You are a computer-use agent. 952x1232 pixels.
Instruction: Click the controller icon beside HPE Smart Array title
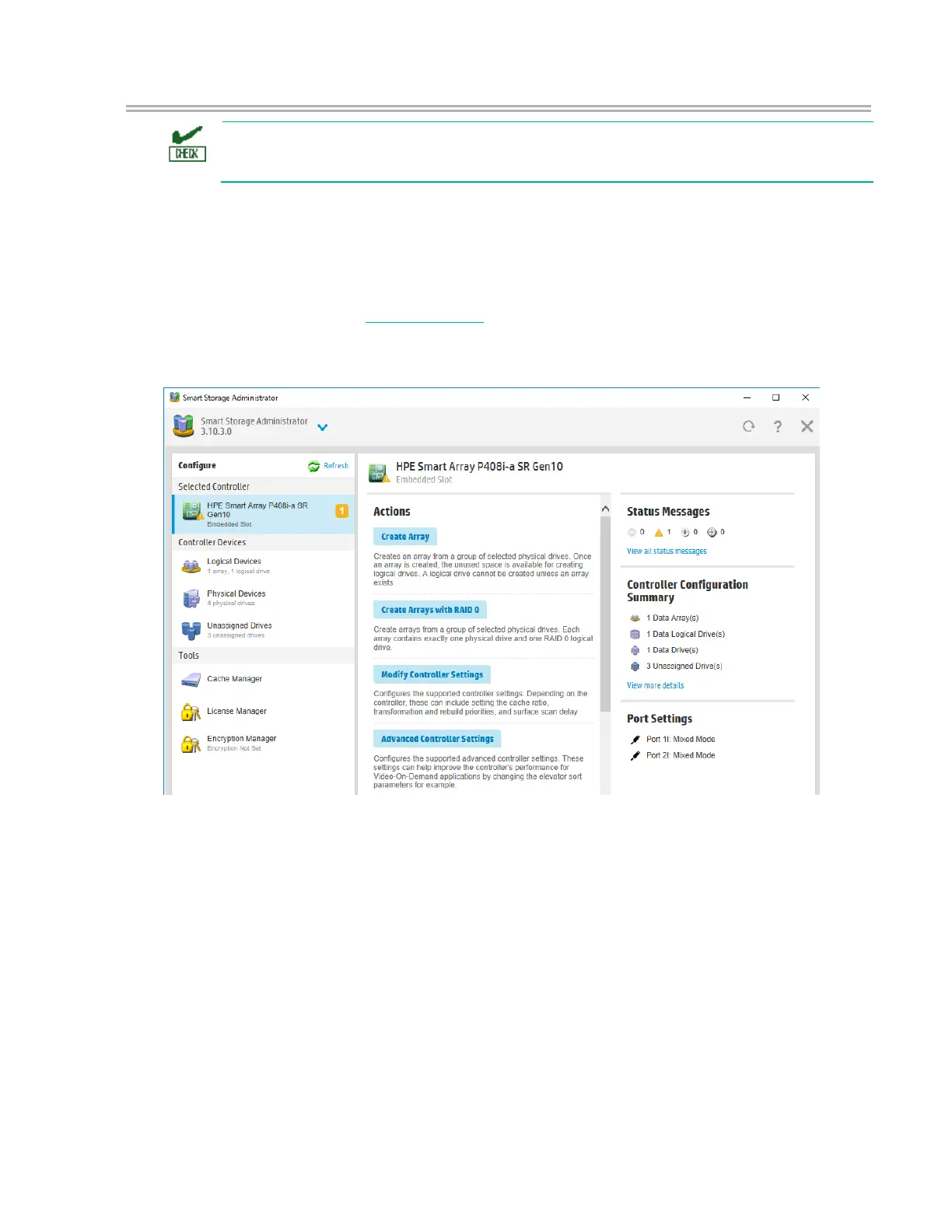[x=379, y=472]
